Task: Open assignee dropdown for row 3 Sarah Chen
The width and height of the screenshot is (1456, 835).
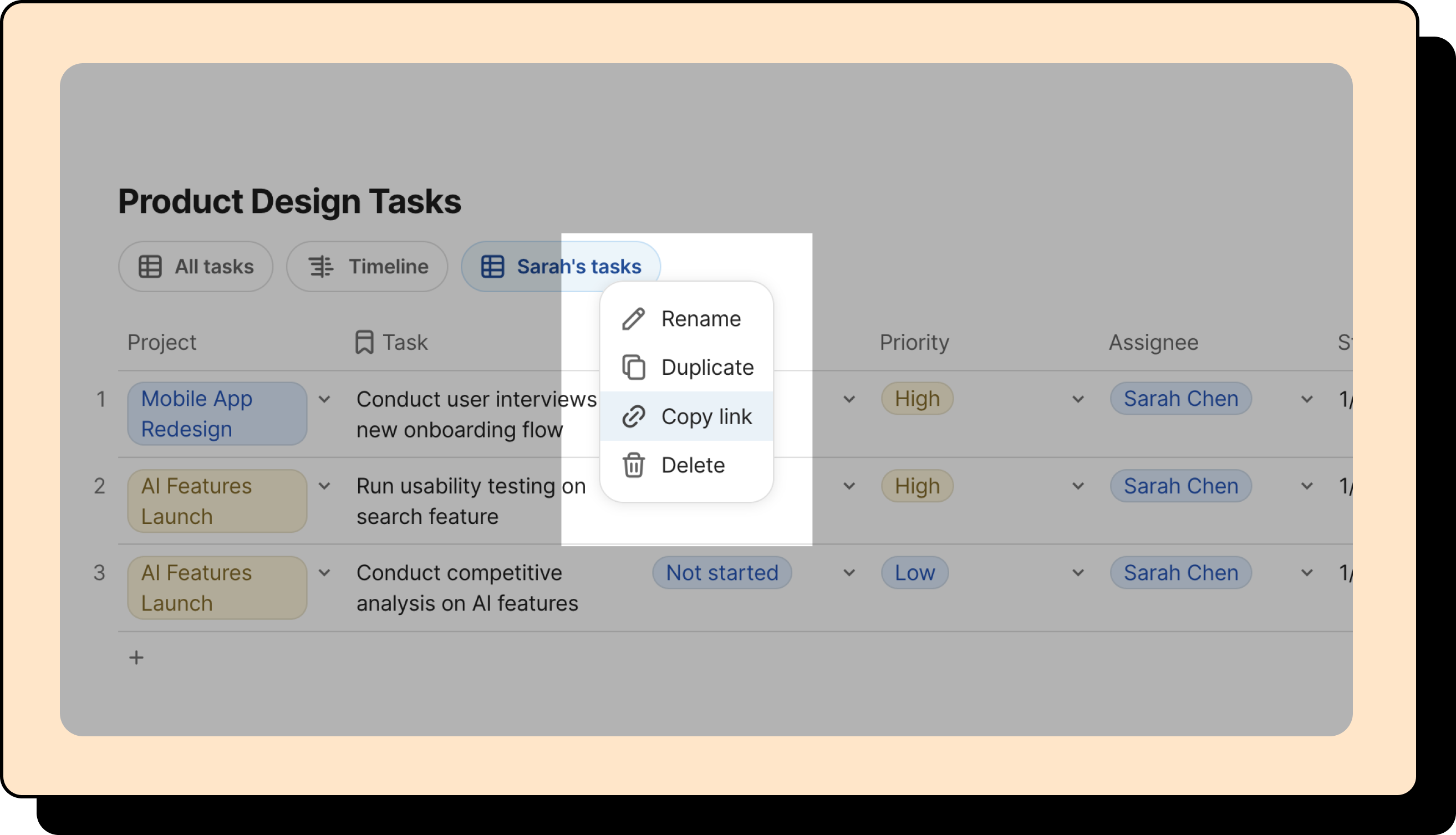Action: pyautogui.click(x=1306, y=573)
